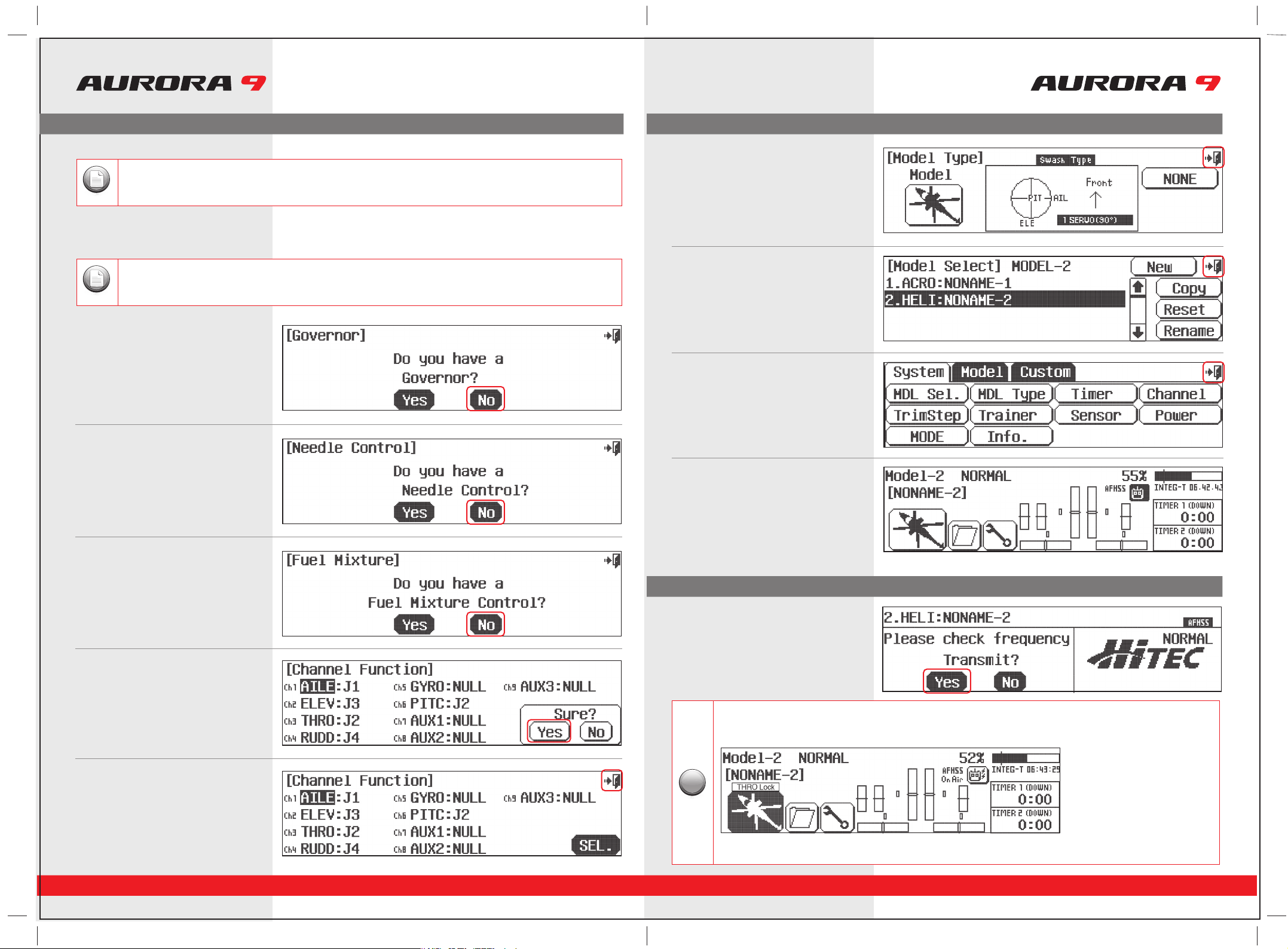Choose No in the Sure? dialog
The height and width of the screenshot is (949, 1288).
596,731
